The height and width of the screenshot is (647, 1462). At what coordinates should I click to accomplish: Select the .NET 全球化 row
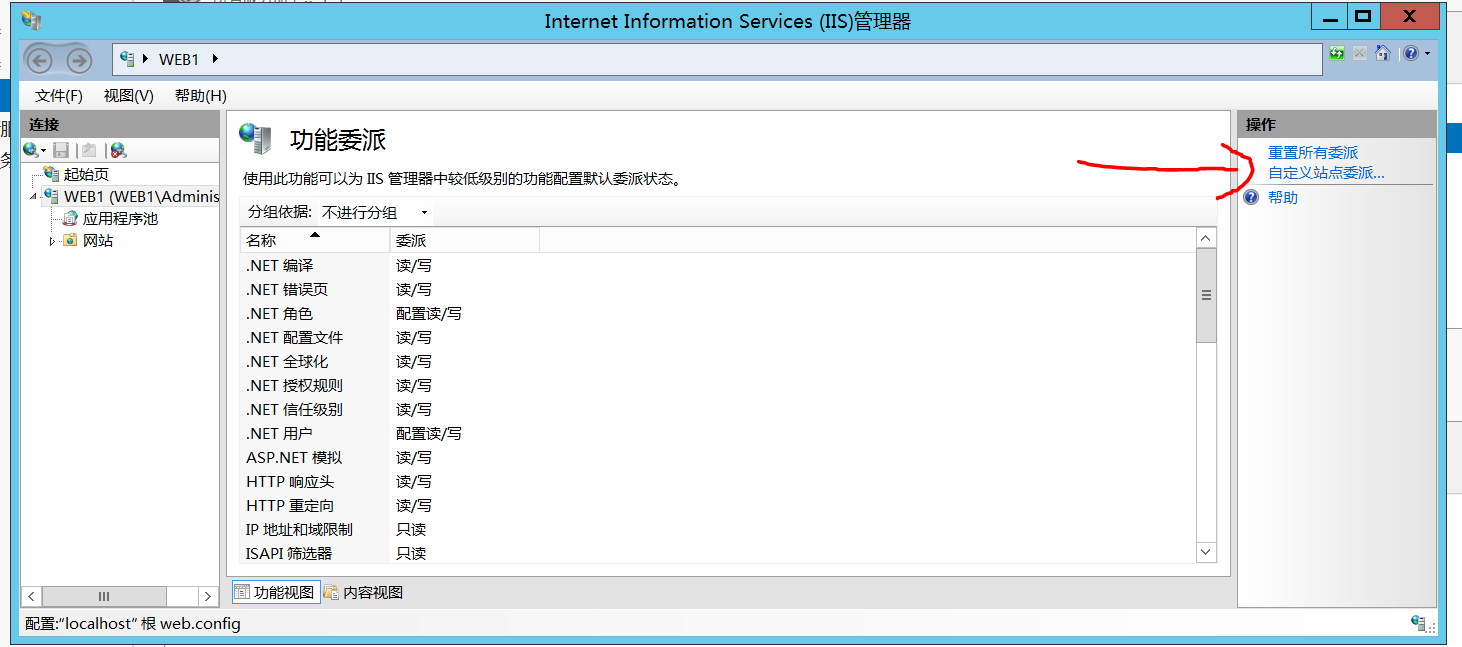pyautogui.click(x=718, y=361)
